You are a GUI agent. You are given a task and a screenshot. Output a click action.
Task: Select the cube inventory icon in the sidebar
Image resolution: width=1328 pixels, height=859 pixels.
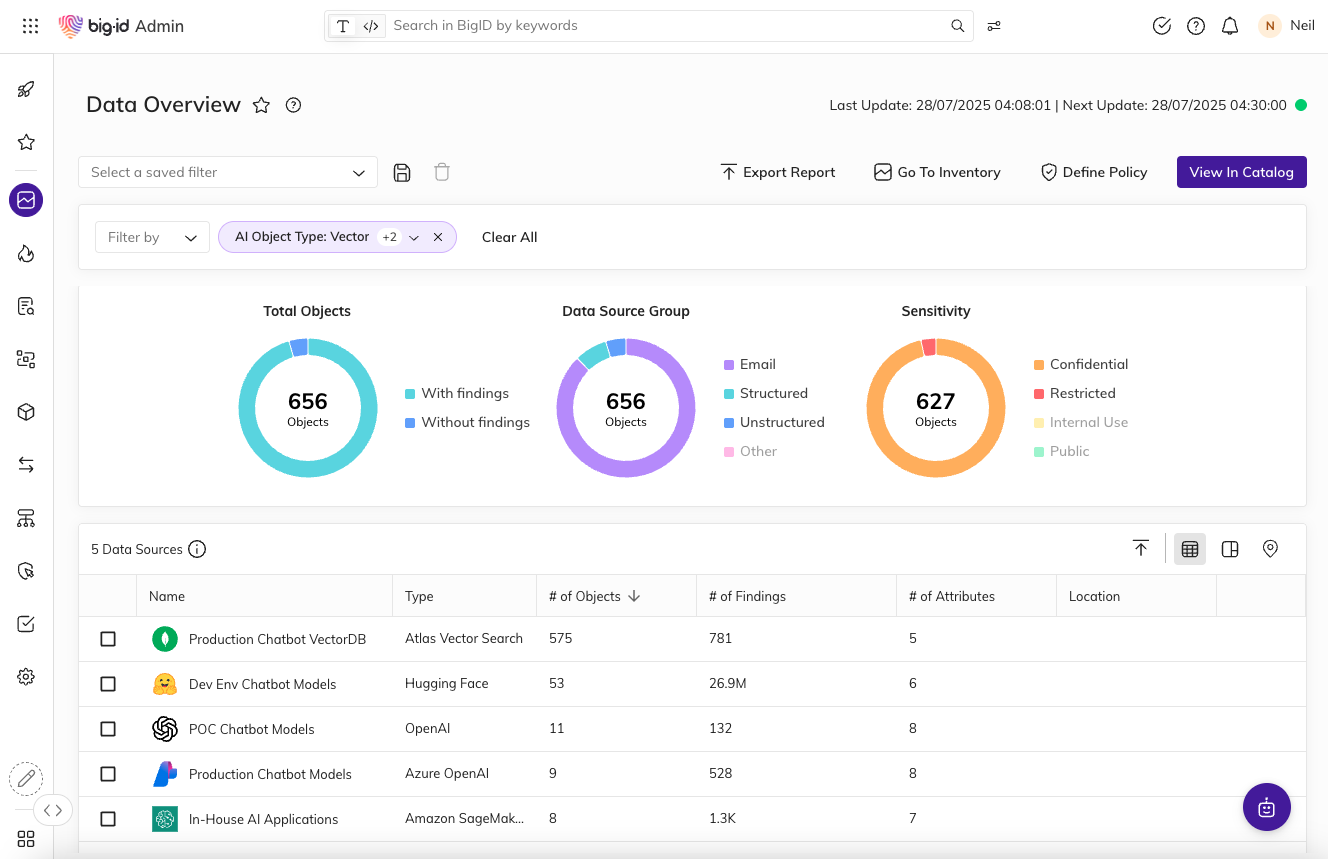point(26,411)
